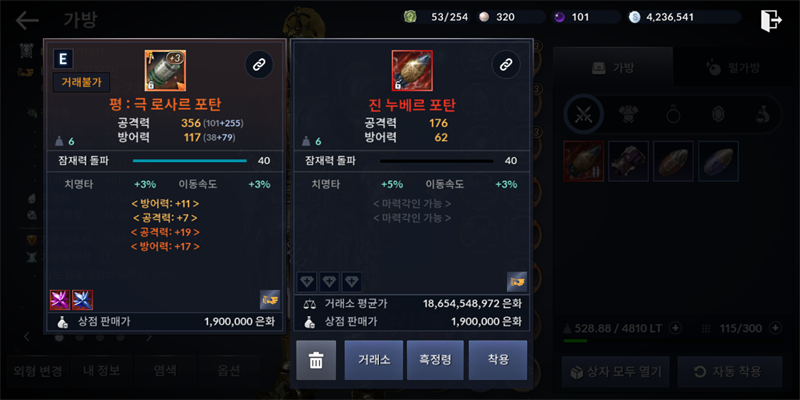Tap the back arrow beside 가방
This screenshot has width=800, height=400.
27,20
